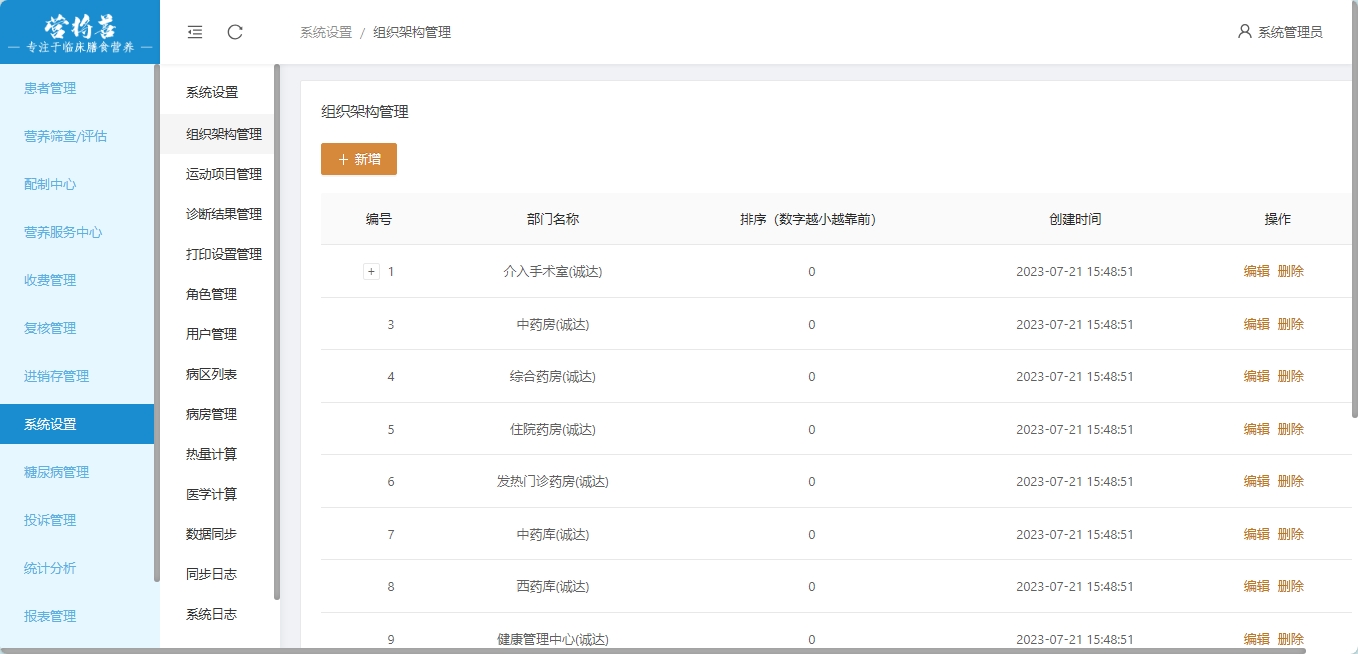Edit the 发热门诊药房(诚达) row

click(x=1256, y=481)
